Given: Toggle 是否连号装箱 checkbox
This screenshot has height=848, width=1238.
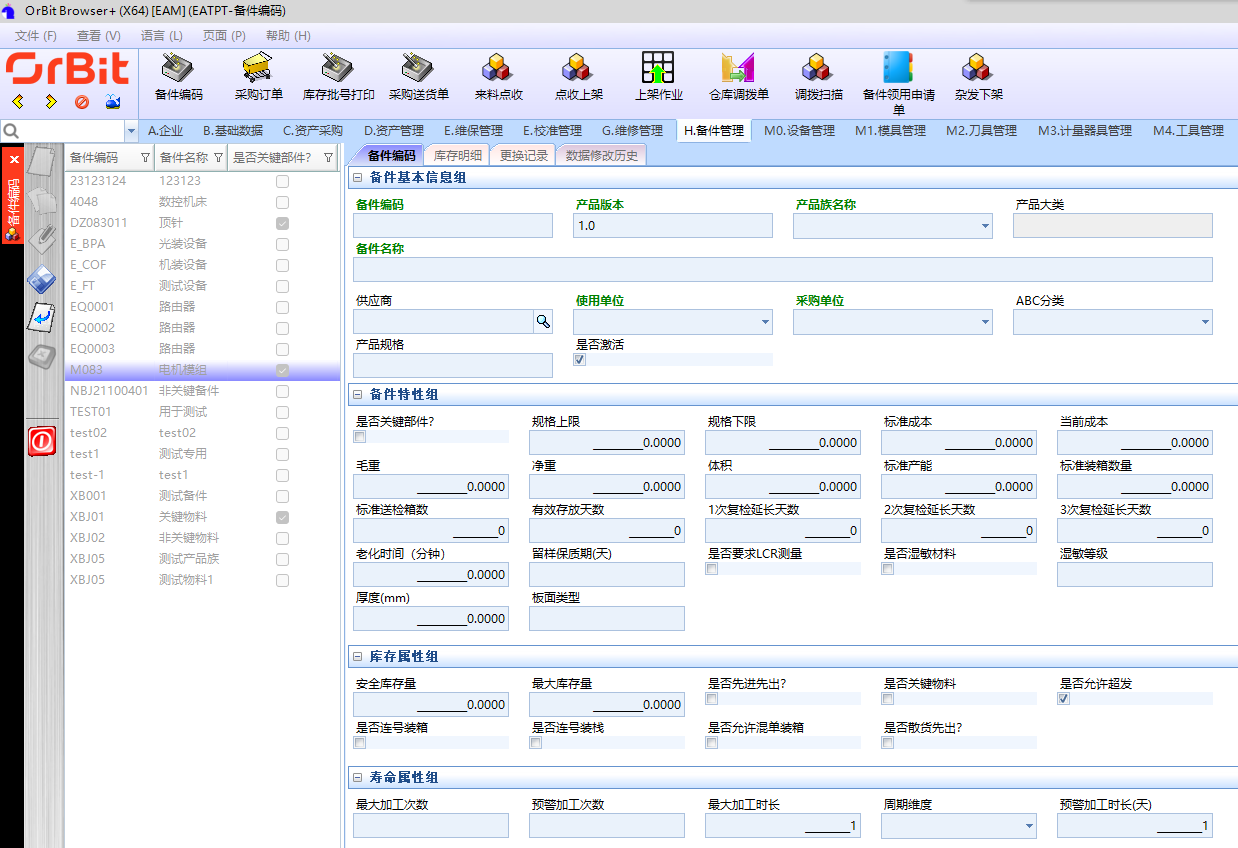Looking at the screenshot, I should pyautogui.click(x=360, y=743).
